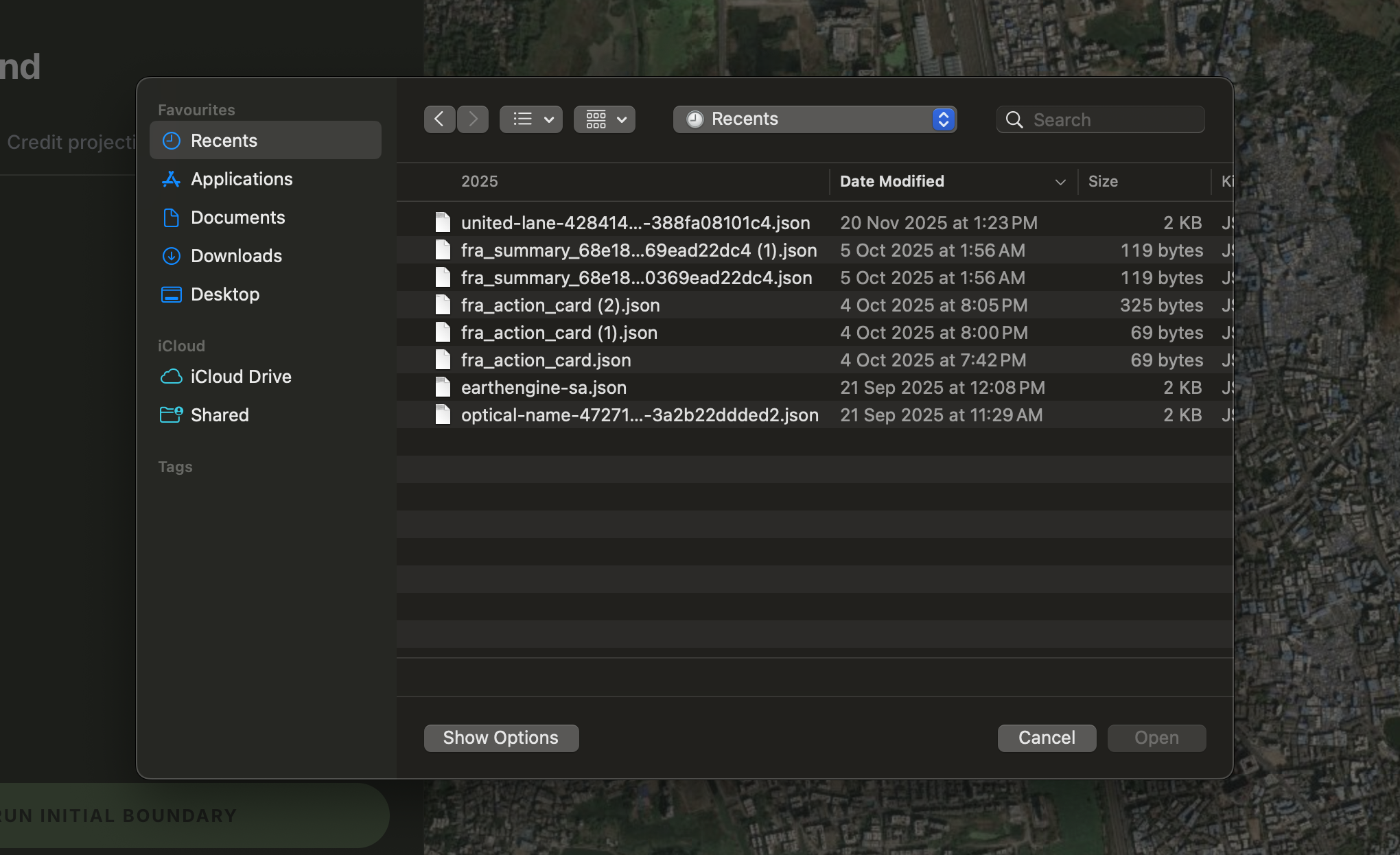Click the Open button
This screenshot has width=1400, height=855.
1156,738
